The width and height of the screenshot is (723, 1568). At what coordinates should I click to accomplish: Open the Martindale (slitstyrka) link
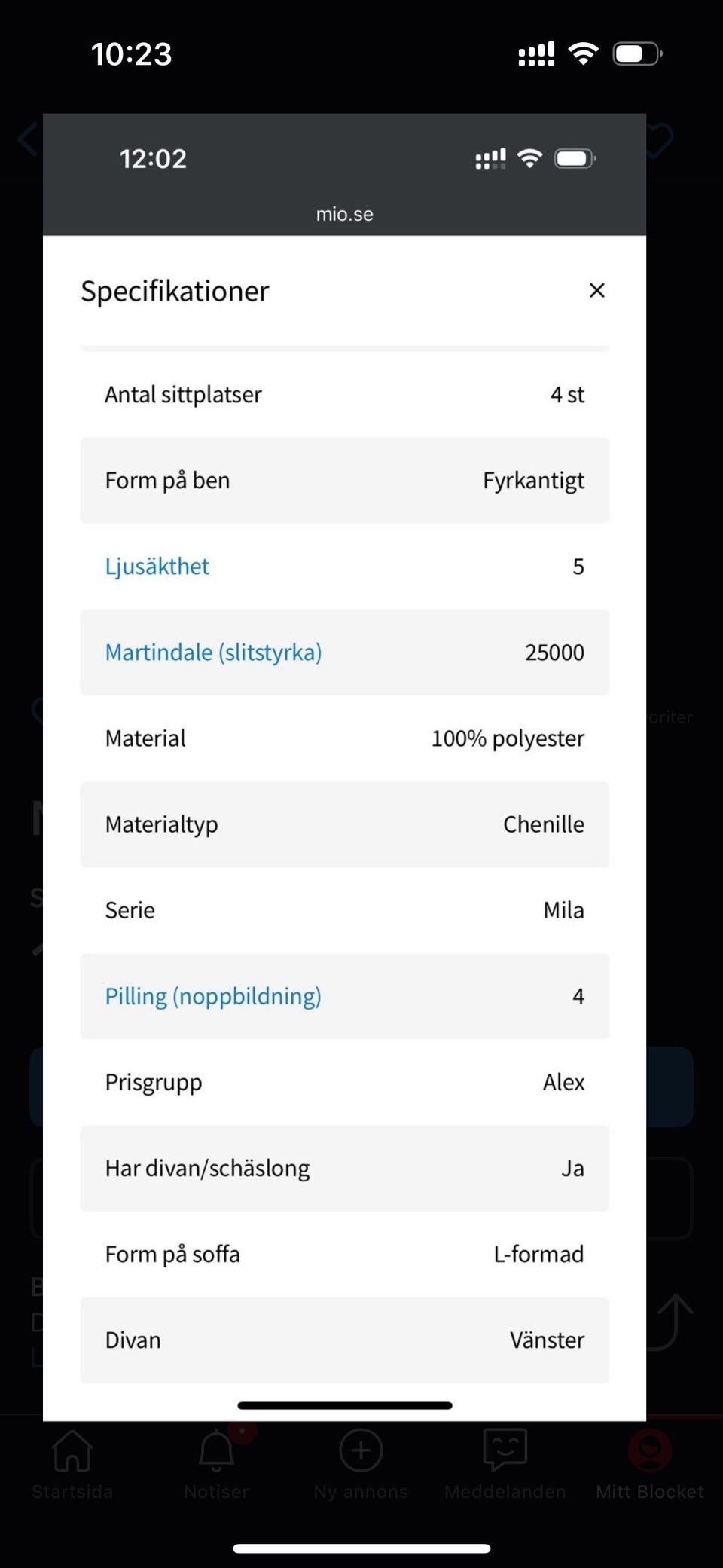(x=213, y=653)
